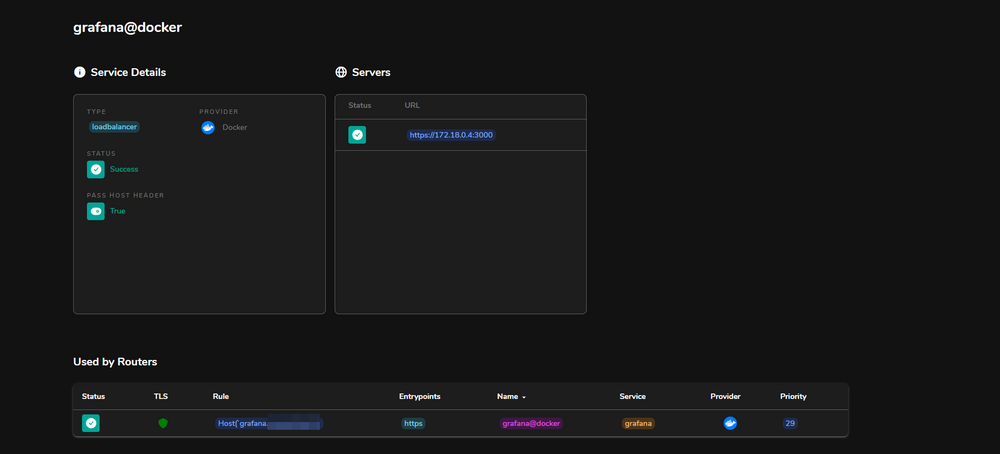This screenshot has height=454, width=1000.
Task: Click the TLS column header
Action: pyautogui.click(x=161, y=397)
